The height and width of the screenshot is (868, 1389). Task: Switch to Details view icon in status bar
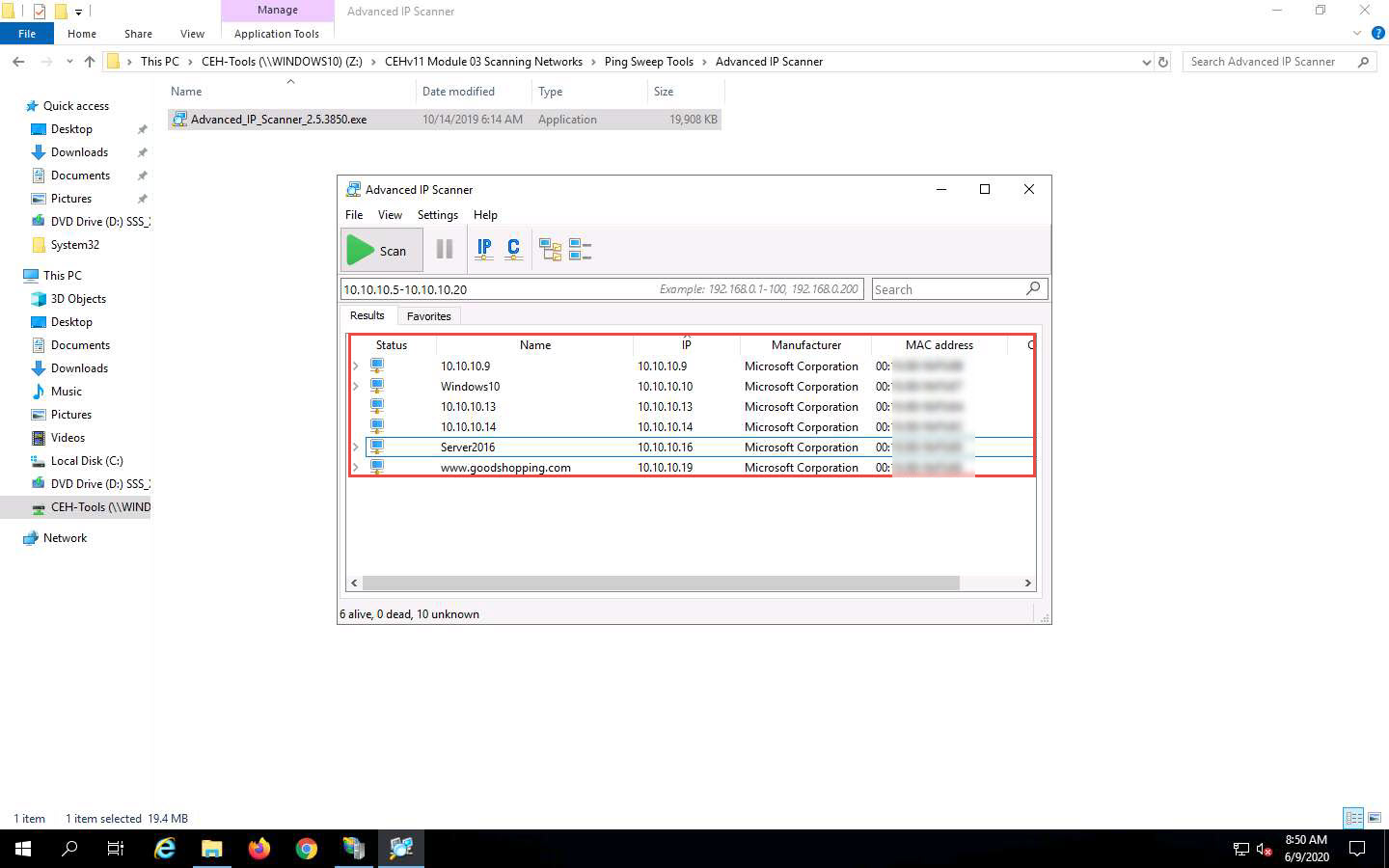[x=1354, y=818]
